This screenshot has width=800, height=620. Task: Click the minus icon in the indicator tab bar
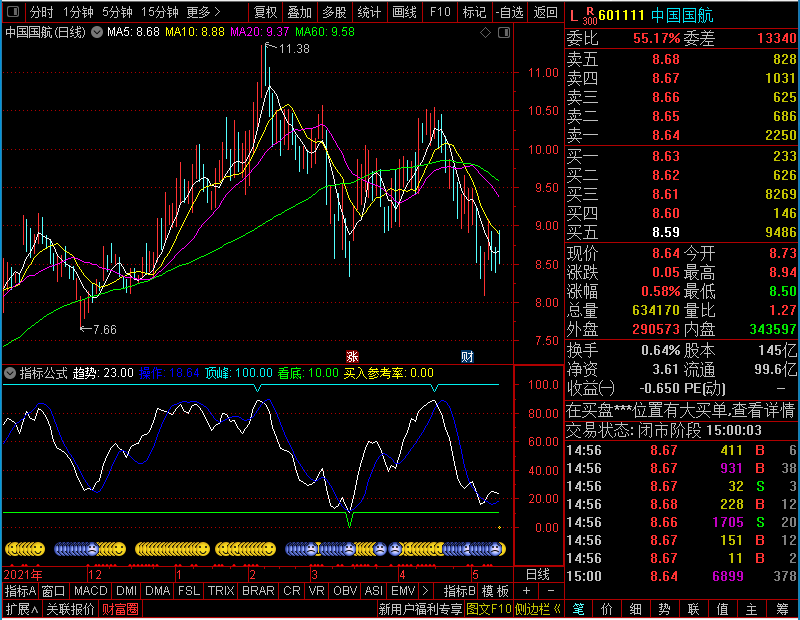[x=551, y=590]
